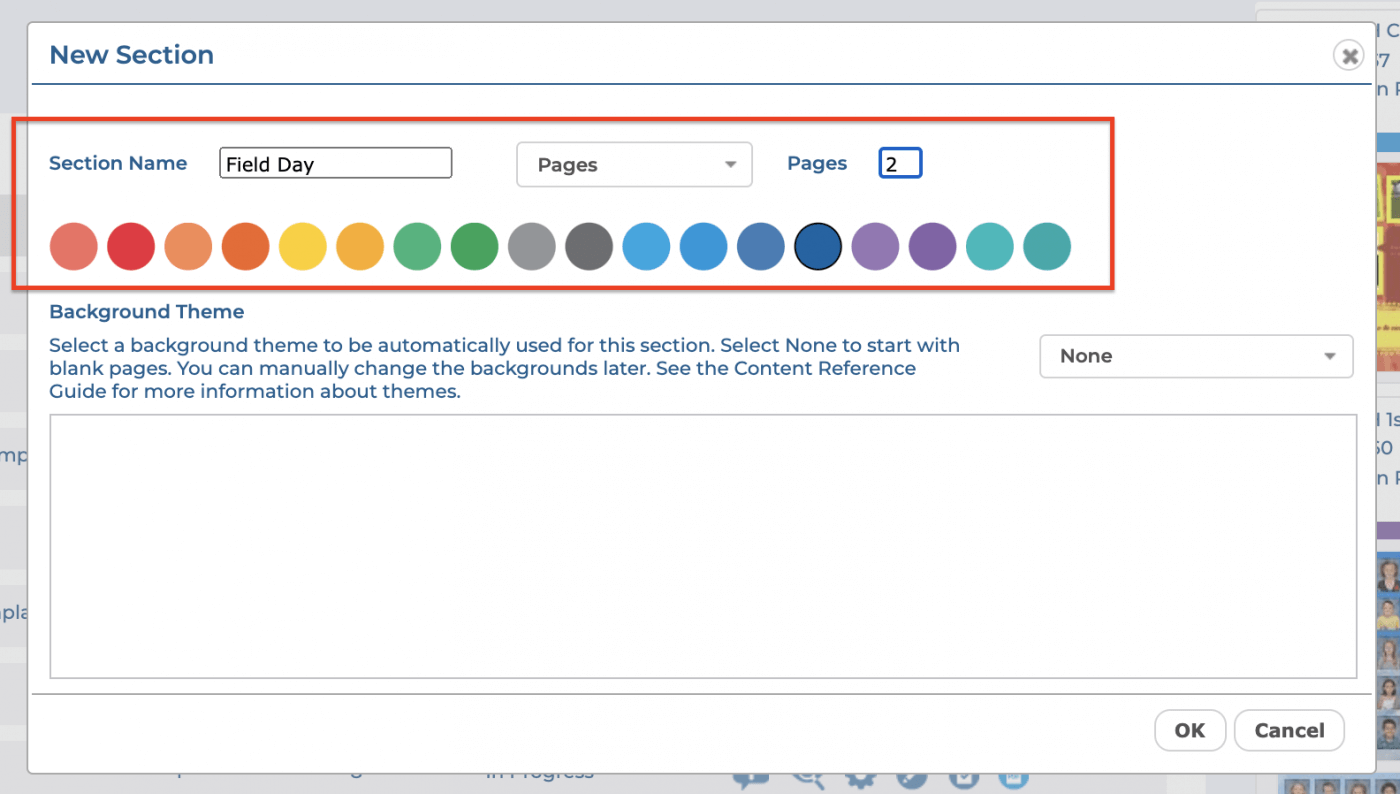The image size is (1400, 794).
Task: Open the Pages type dropdown
Action: [633, 165]
